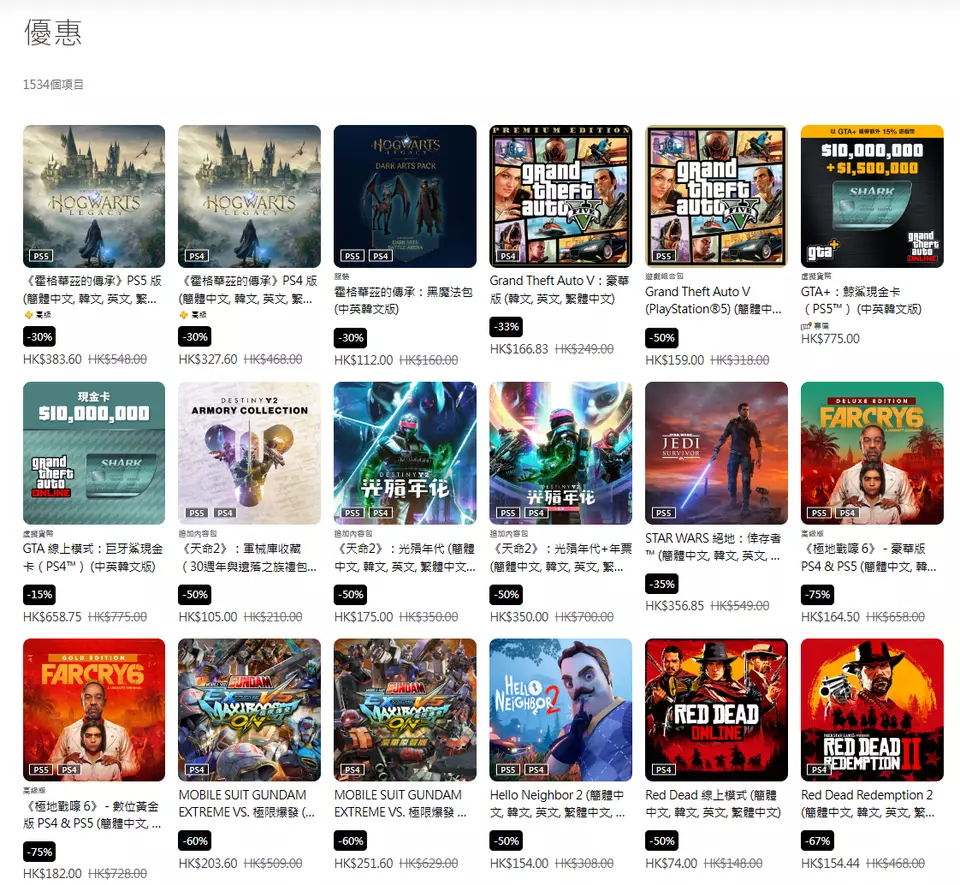Click the PS4 badge on Red Dead Online cover
The width and height of the screenshot is (960, 885).
point(664,769)
